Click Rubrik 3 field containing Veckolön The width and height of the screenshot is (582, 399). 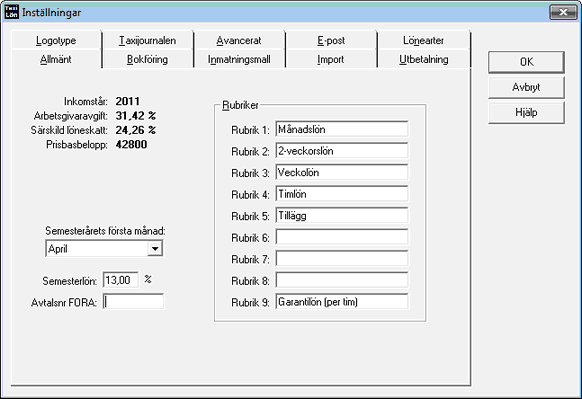(x=342, y=172)
